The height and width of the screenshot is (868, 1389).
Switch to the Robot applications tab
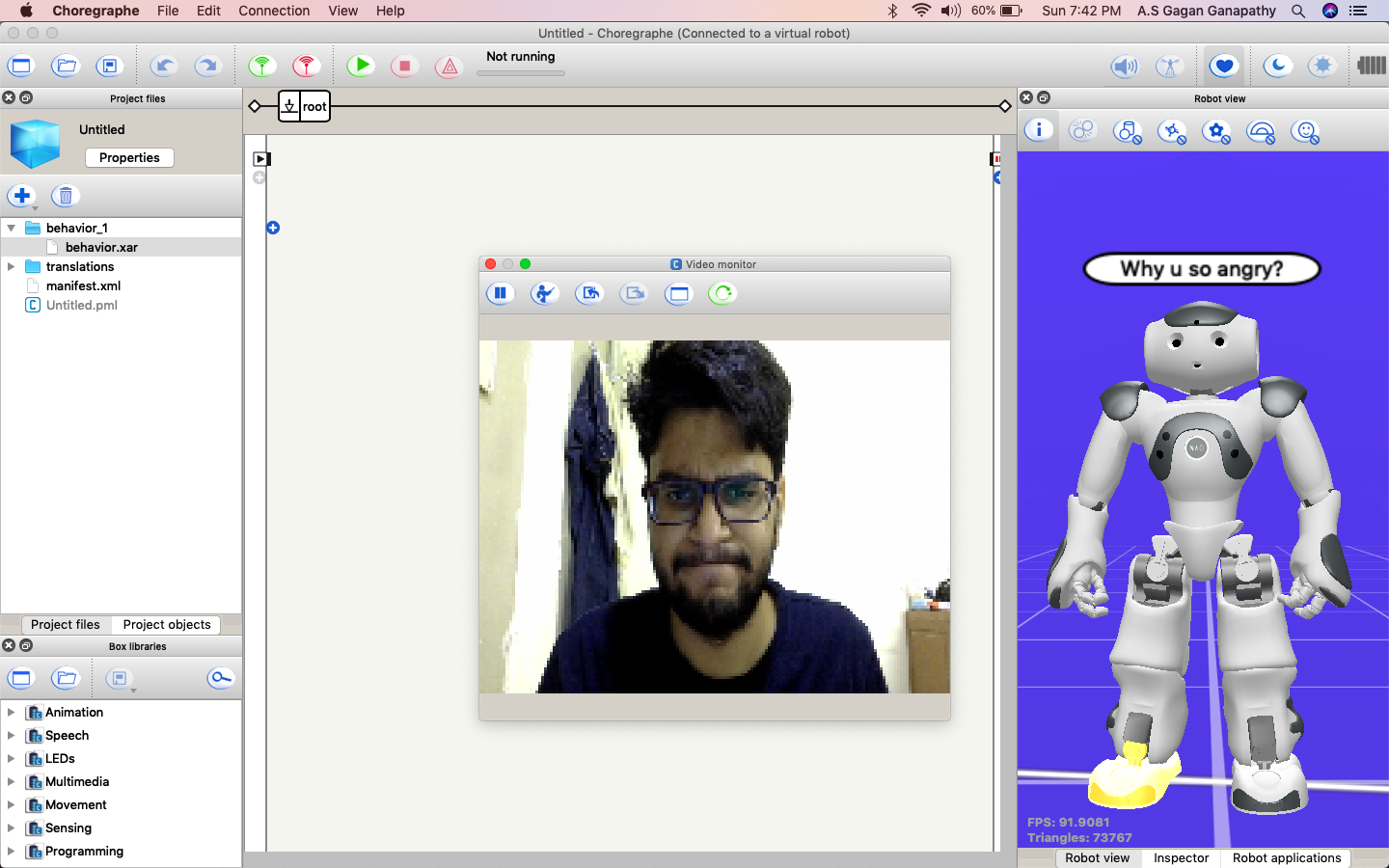(1287, 857)
